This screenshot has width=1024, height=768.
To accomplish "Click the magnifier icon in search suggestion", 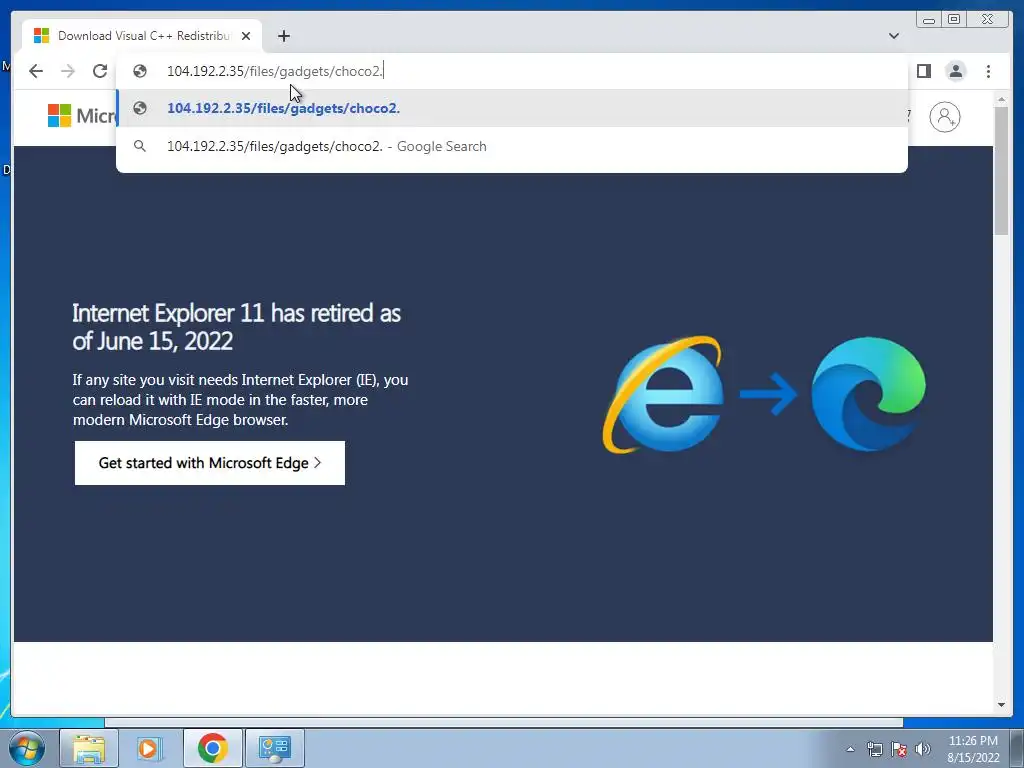I will click(140, 146).
